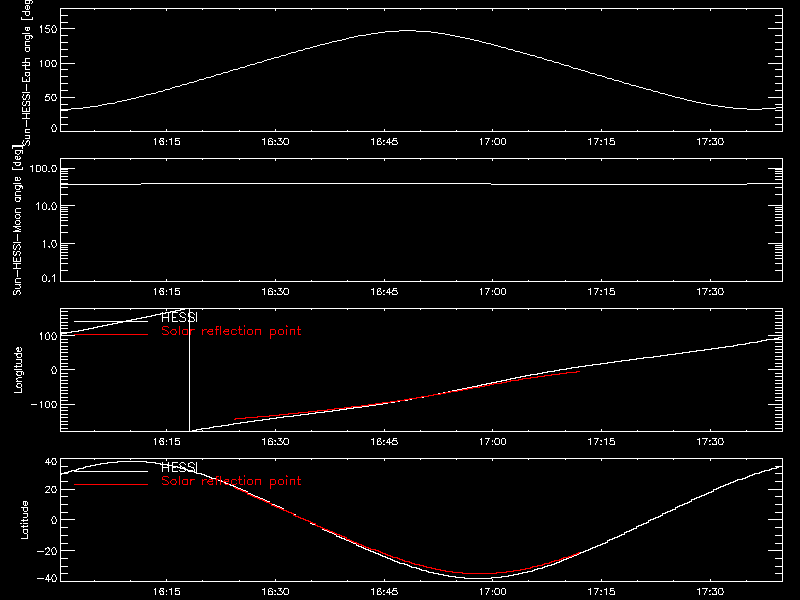Screen dimensions: 800x600
Task: Click the 100 tick label on Longitude plot
Action: click(48, 336)
